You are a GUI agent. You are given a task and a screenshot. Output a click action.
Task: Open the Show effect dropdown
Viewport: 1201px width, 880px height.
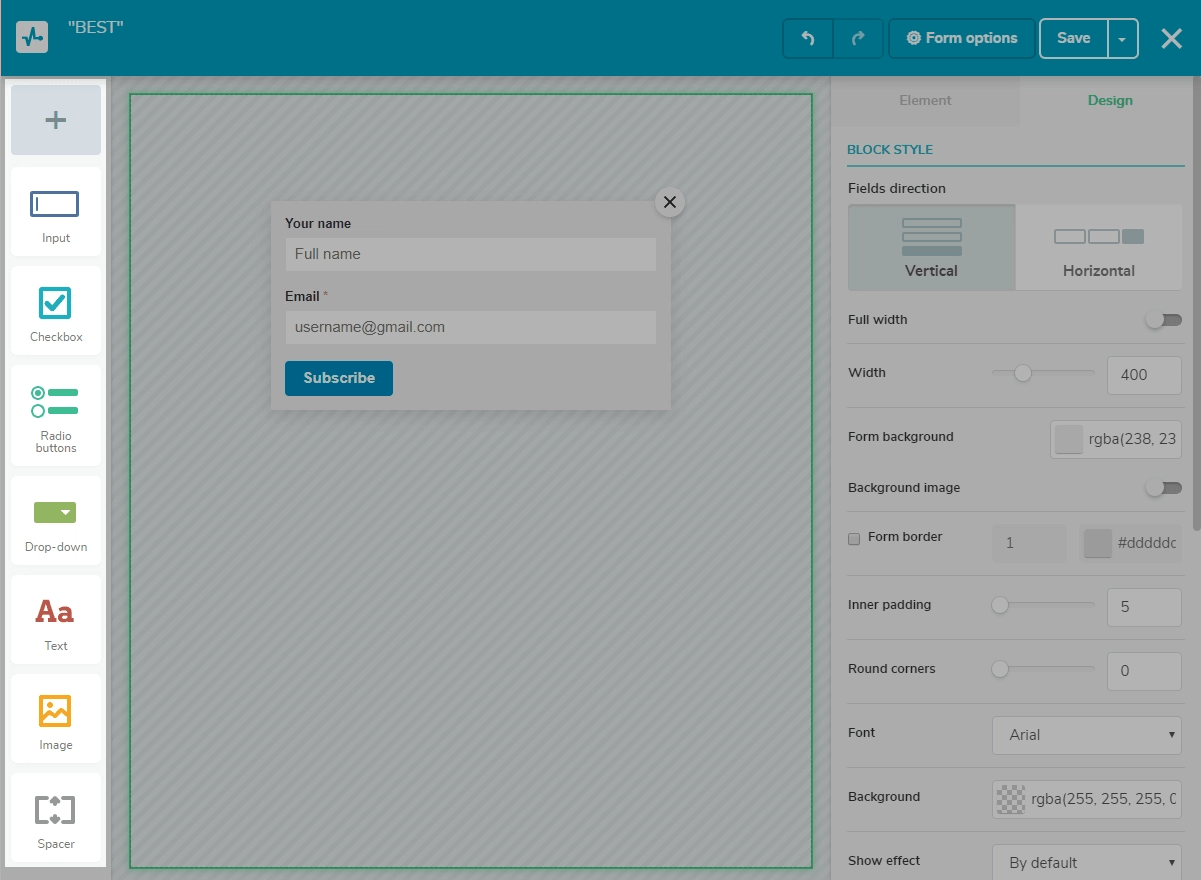click(x=1087, y=863)
